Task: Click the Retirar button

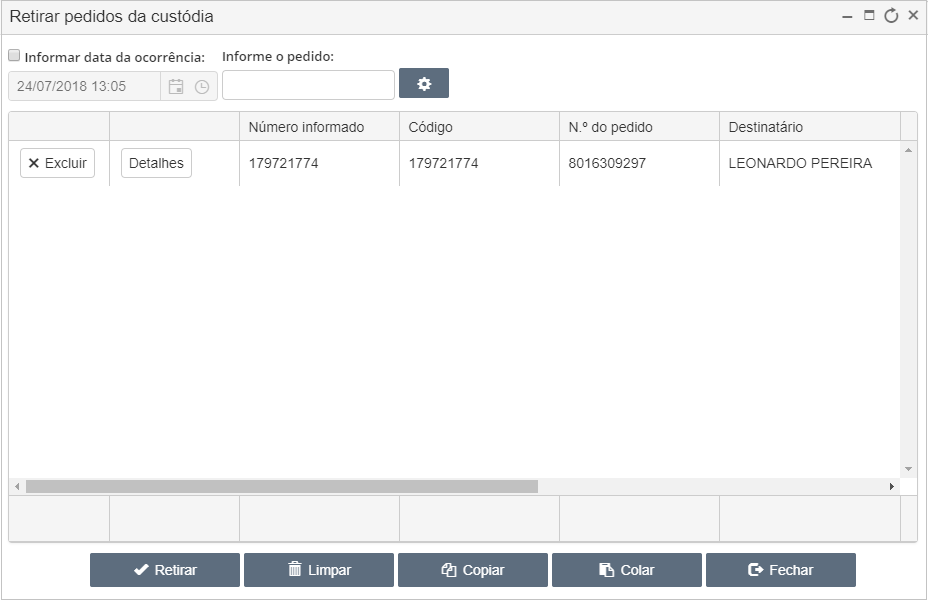Action: (165, 570)
